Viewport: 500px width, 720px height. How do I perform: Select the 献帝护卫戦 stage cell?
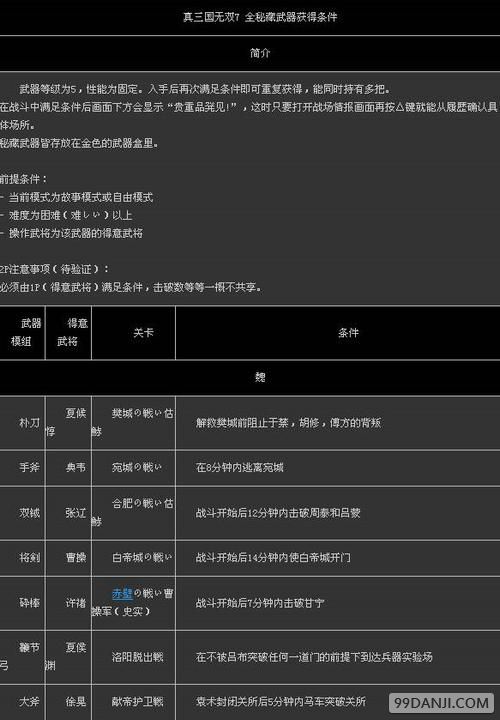pyautogui.click(x=134, y=703)
